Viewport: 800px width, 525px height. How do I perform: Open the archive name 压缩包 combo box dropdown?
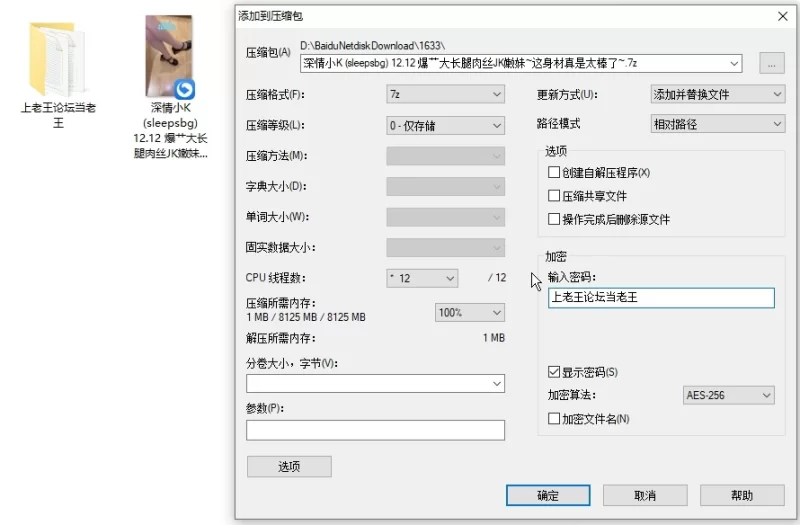pyautogui.click(x=734, y=64)
